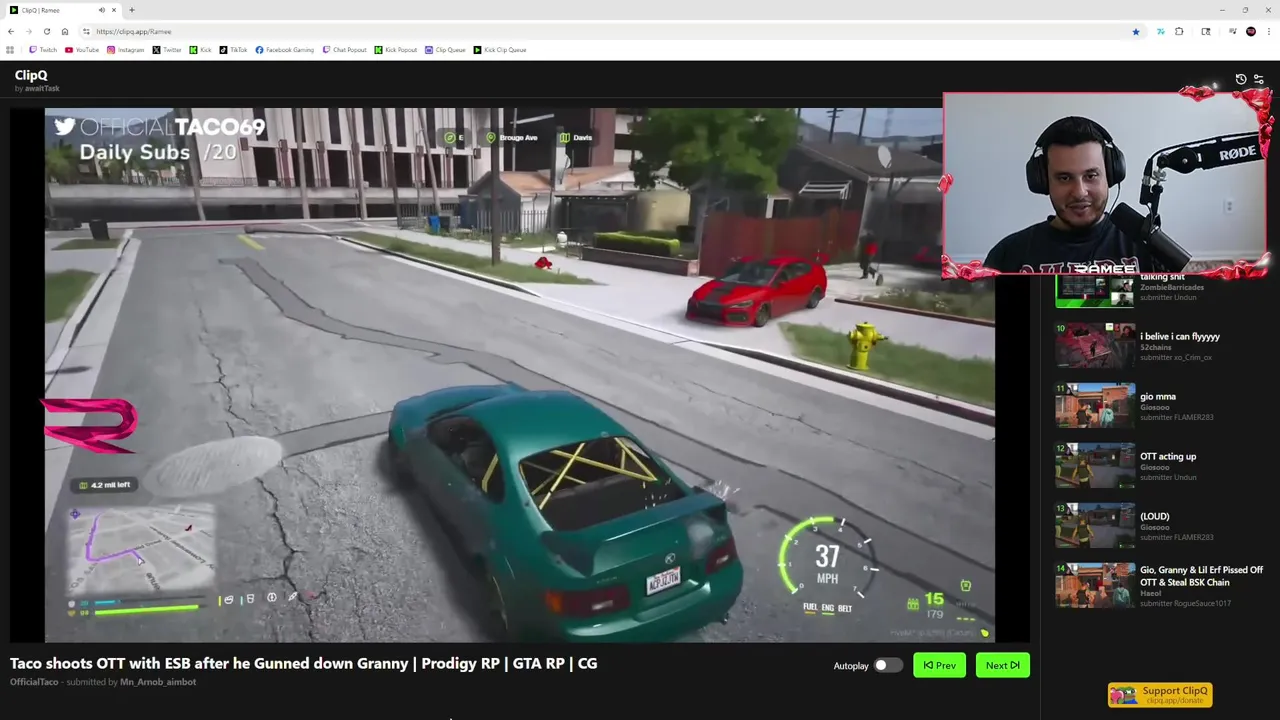This screenshot has width=1280, height=720.
Task: Open the YouTube bookmark
Action: tap(82, 50)
